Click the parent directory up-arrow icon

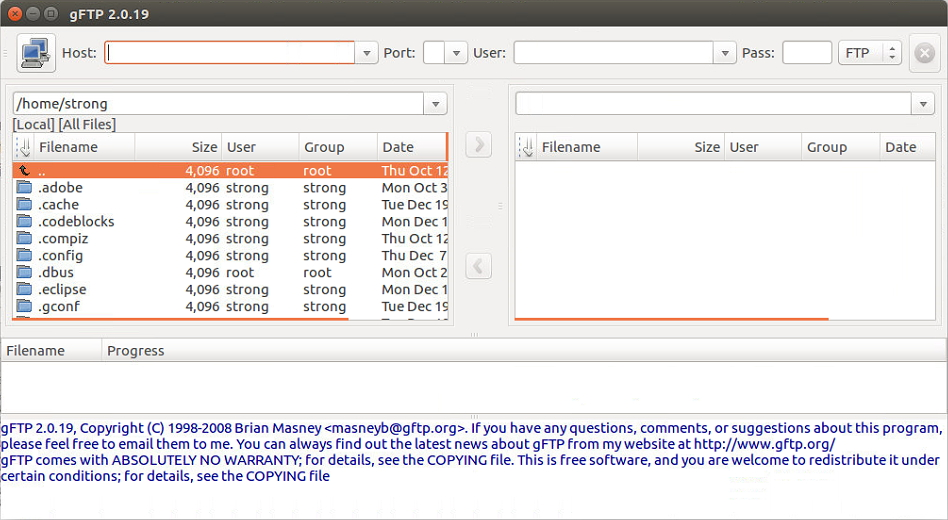point(24,171)
